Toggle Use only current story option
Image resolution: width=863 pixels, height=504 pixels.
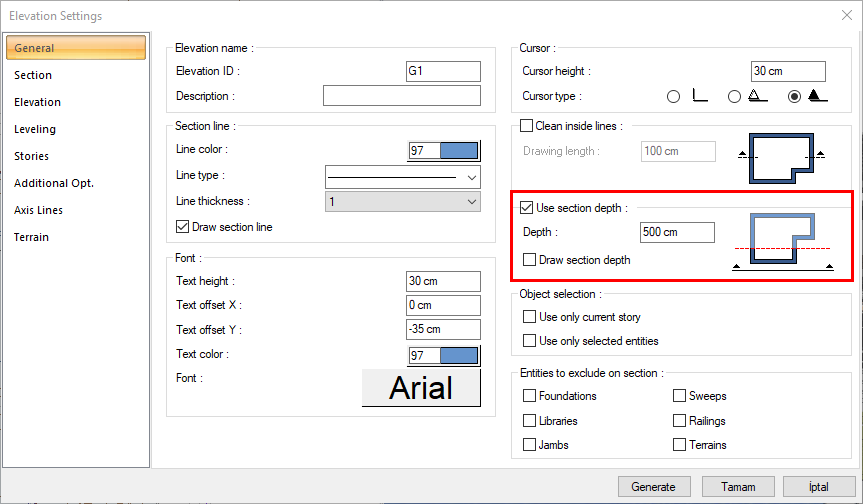point(530,317)
